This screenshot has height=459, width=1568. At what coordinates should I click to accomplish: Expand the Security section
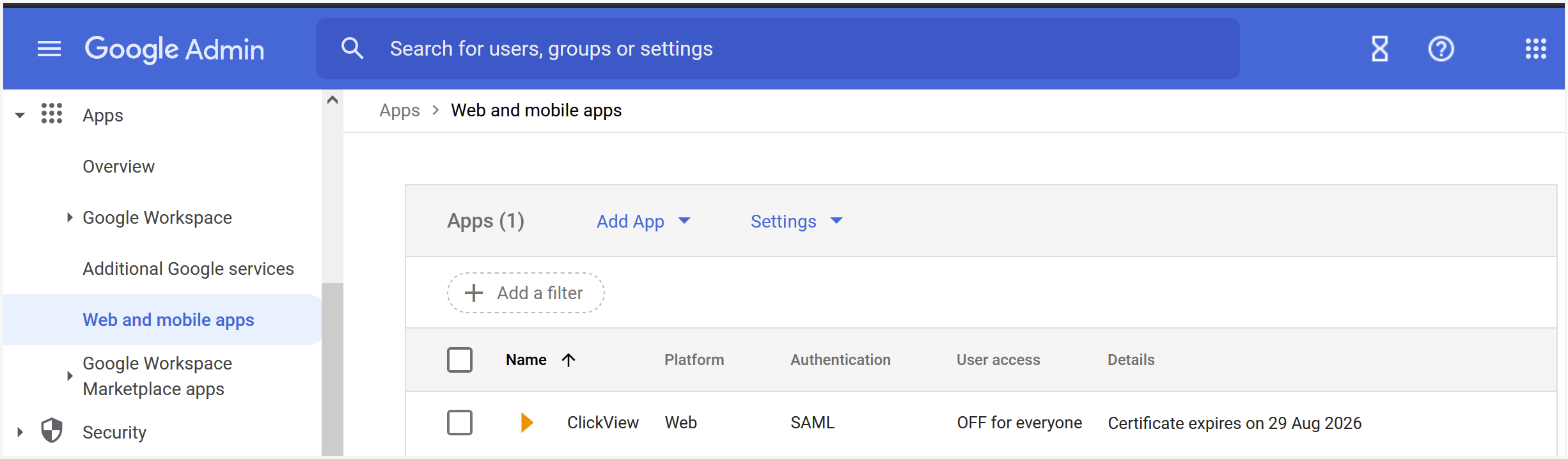click(x=20, y=432)
